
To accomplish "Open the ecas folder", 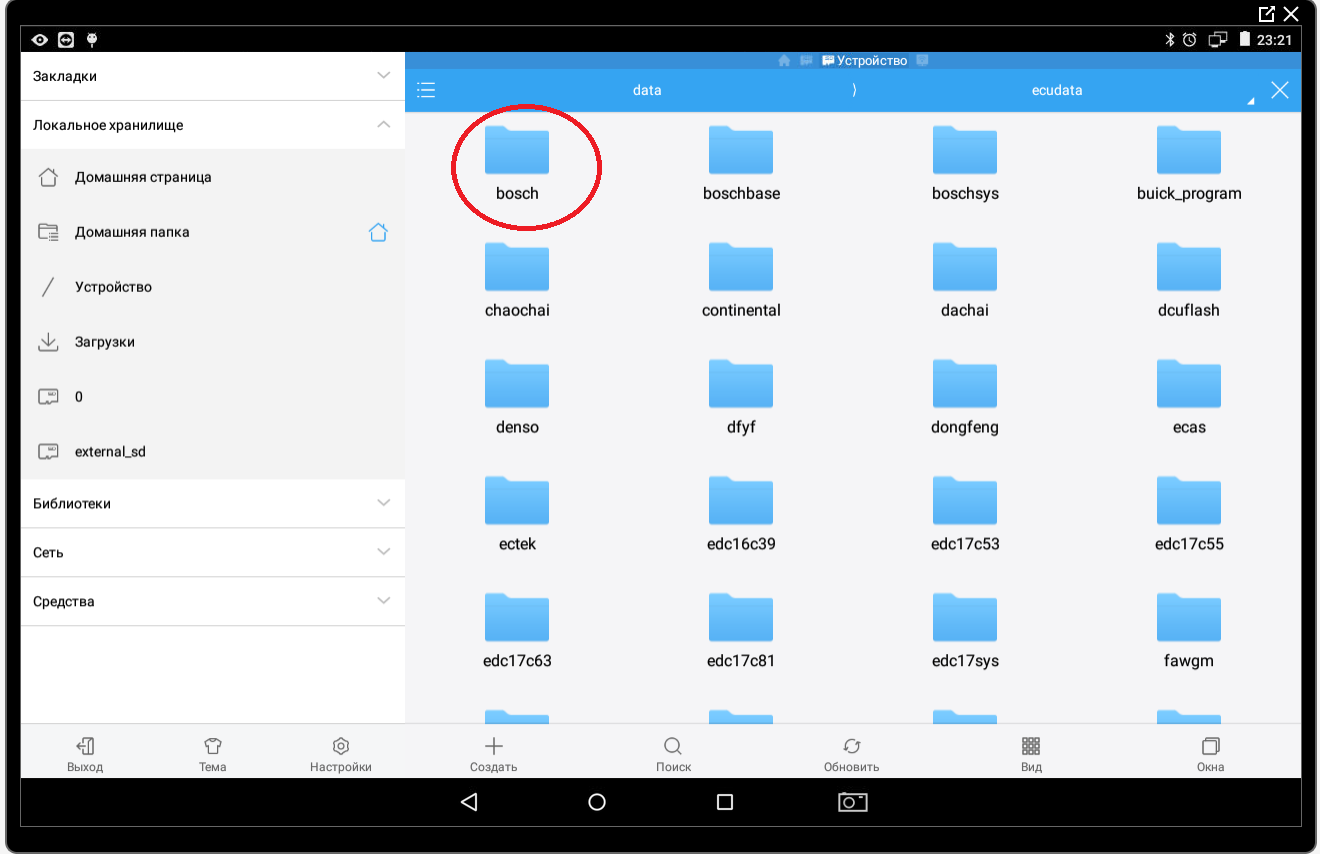I will click(x=1189, y=399).
